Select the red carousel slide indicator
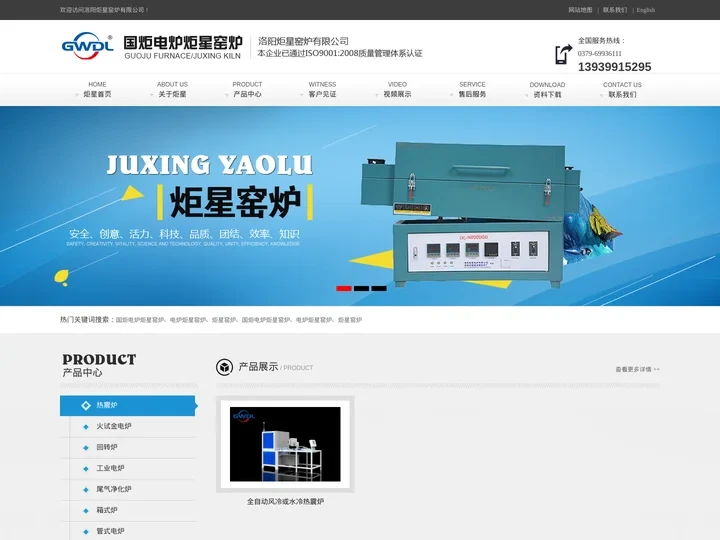The image size is (720, 540). pyautogui.click(x=344, y=288)
